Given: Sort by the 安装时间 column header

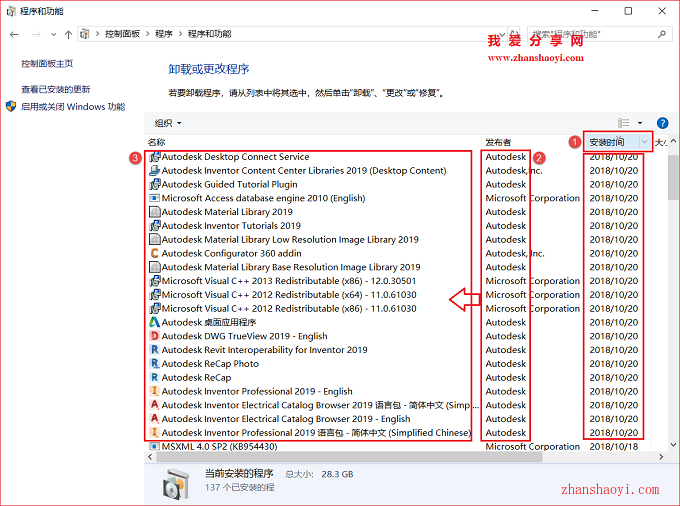Looking at the screenshot, I should click(607, 142).
